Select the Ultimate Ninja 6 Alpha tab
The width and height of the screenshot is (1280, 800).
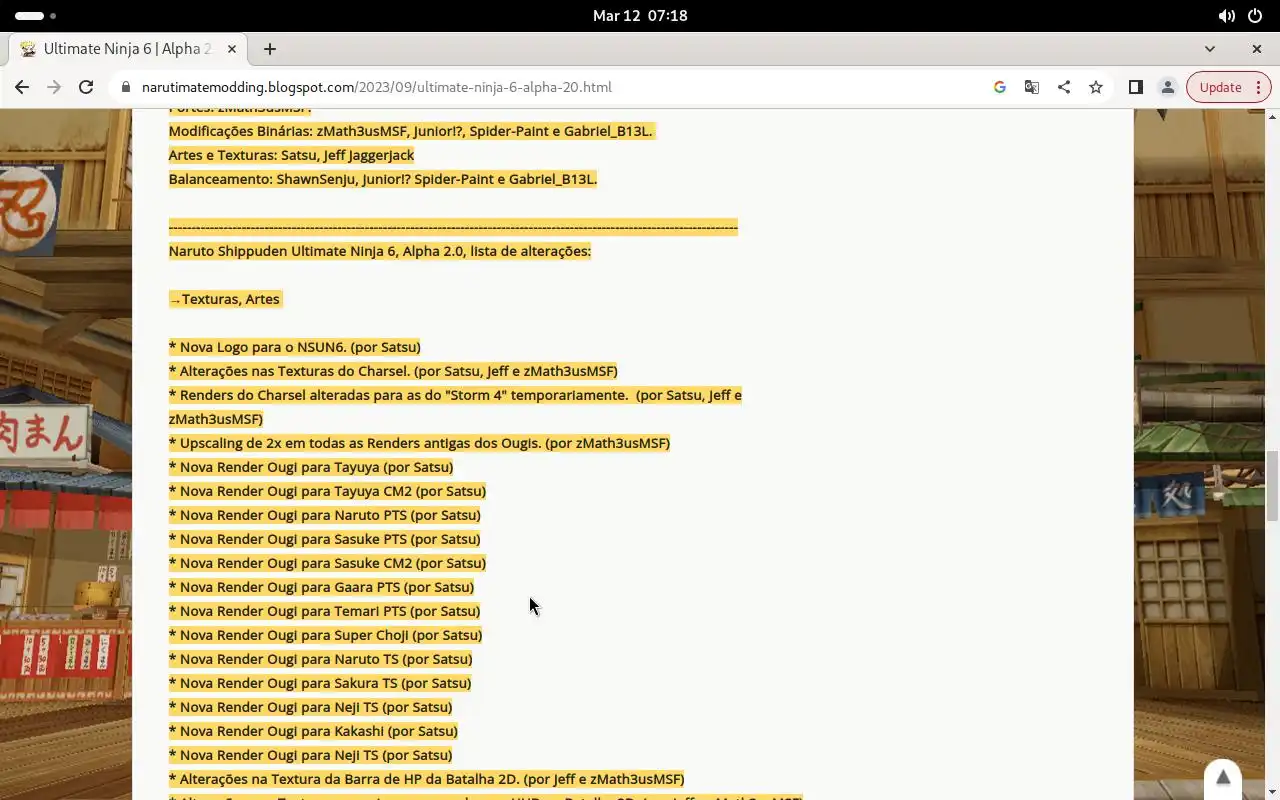coord(128,49)
